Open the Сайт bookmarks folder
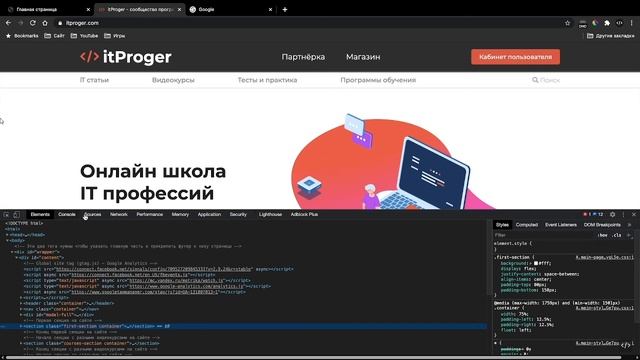 54,36
